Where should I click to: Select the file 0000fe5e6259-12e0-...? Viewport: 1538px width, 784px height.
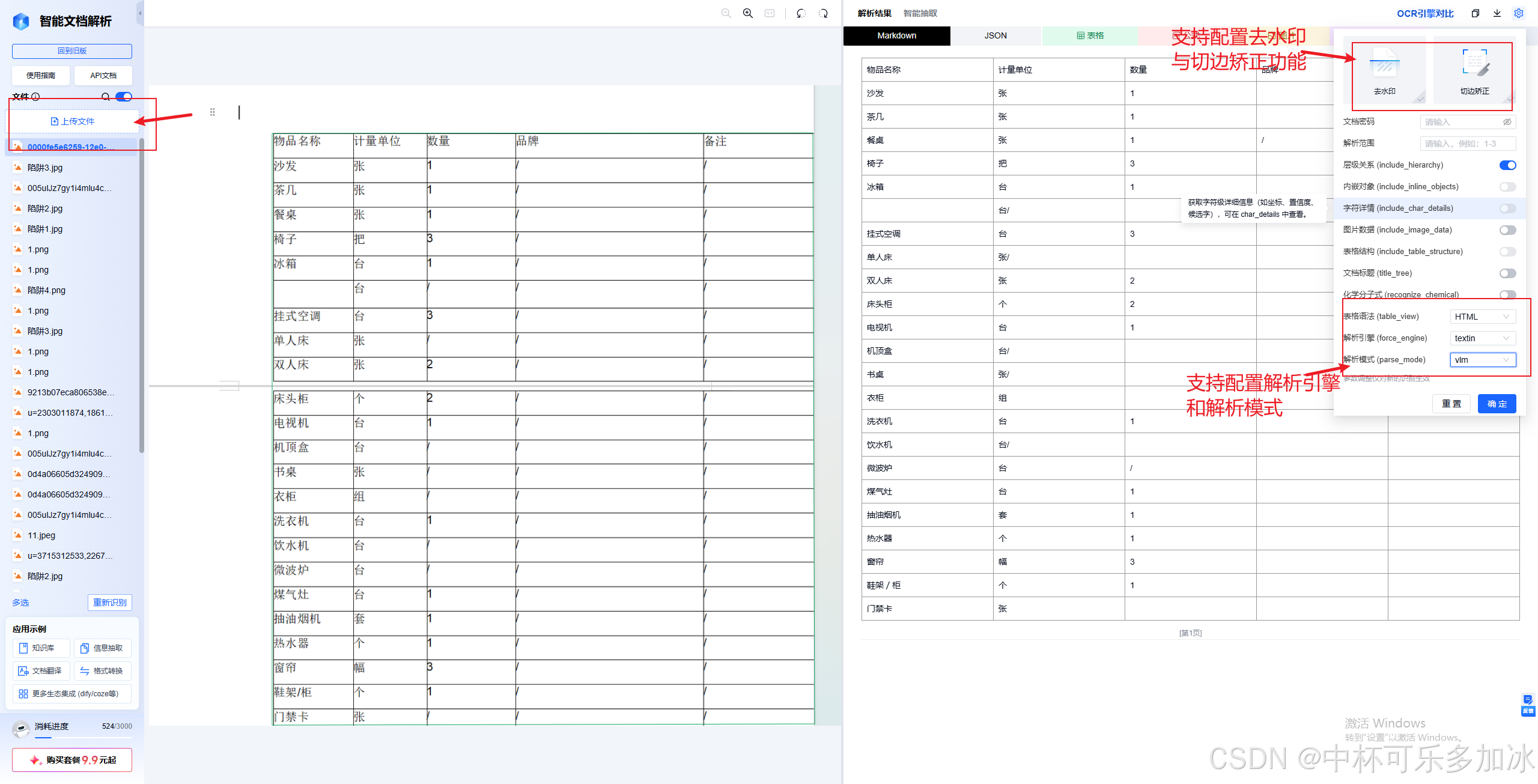pos(71,147)
